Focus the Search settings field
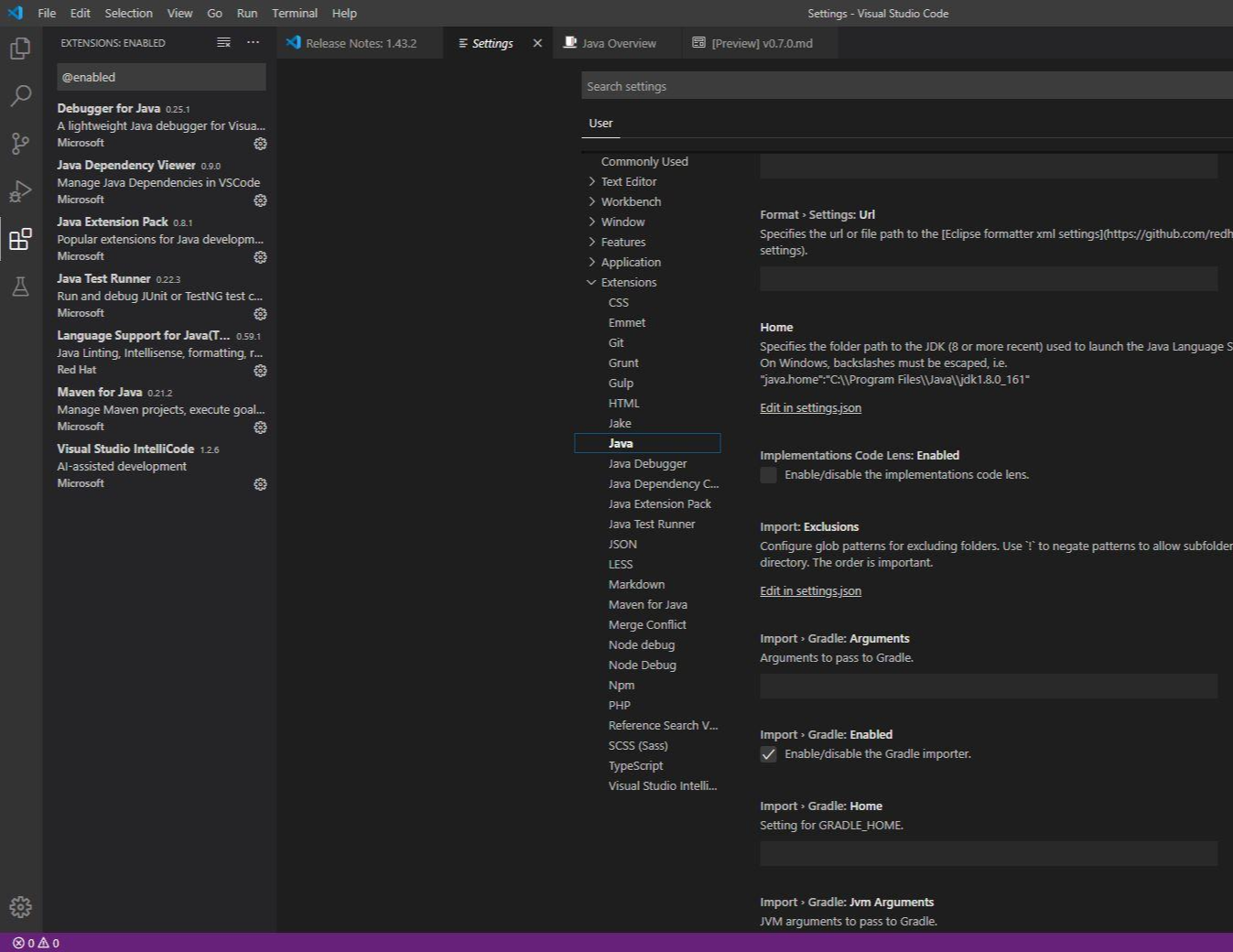This screenshot has height=952, width=1233. [906, 86]
